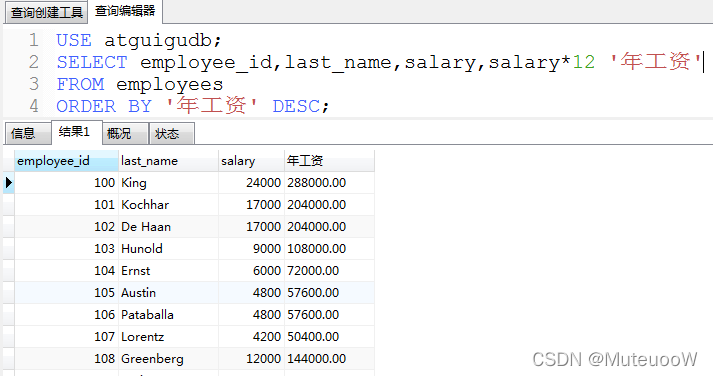
Task: Click line number 4 in gutter
Action: 34,106
